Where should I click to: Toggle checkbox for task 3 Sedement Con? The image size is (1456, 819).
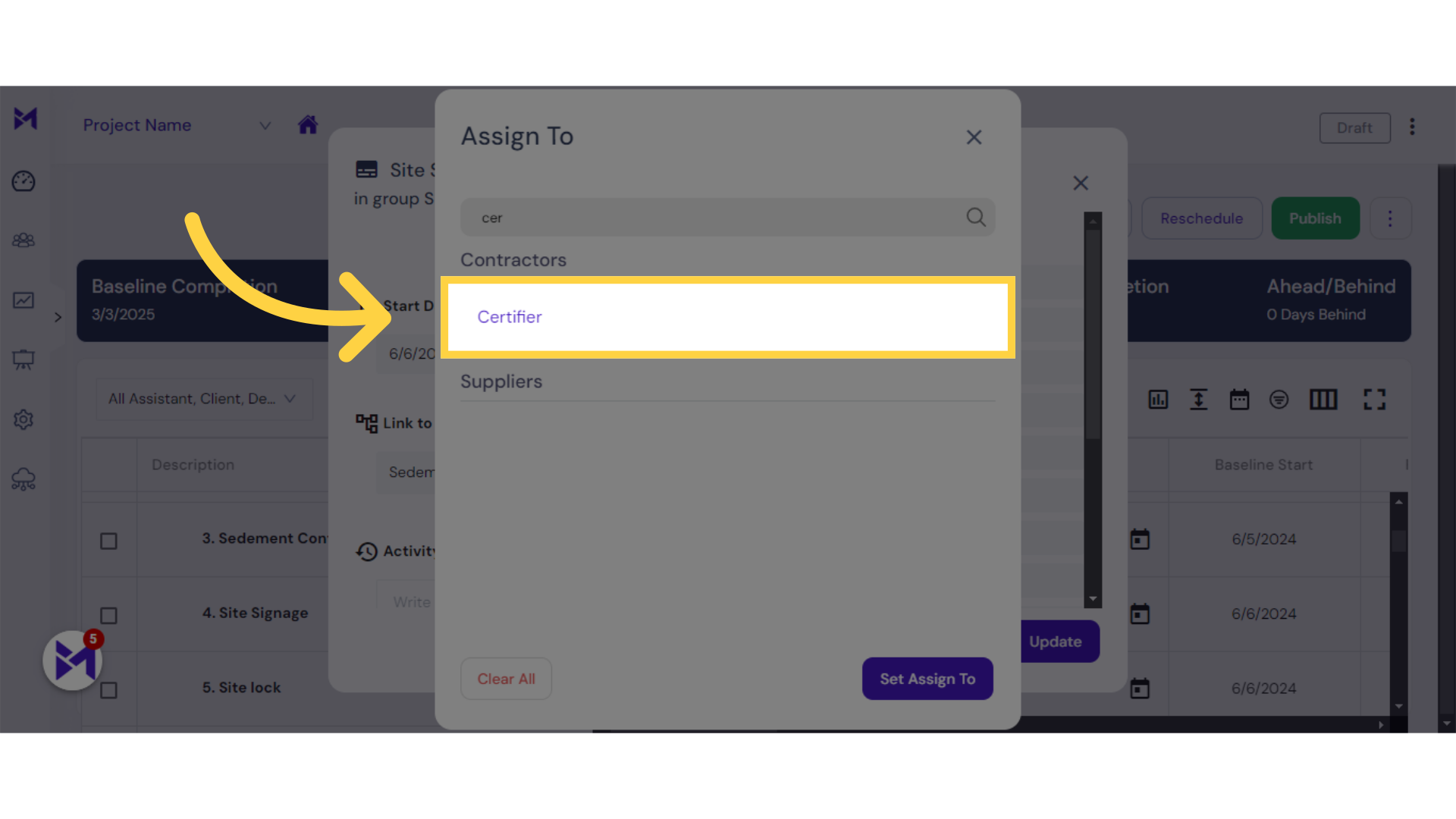[109, 539]
